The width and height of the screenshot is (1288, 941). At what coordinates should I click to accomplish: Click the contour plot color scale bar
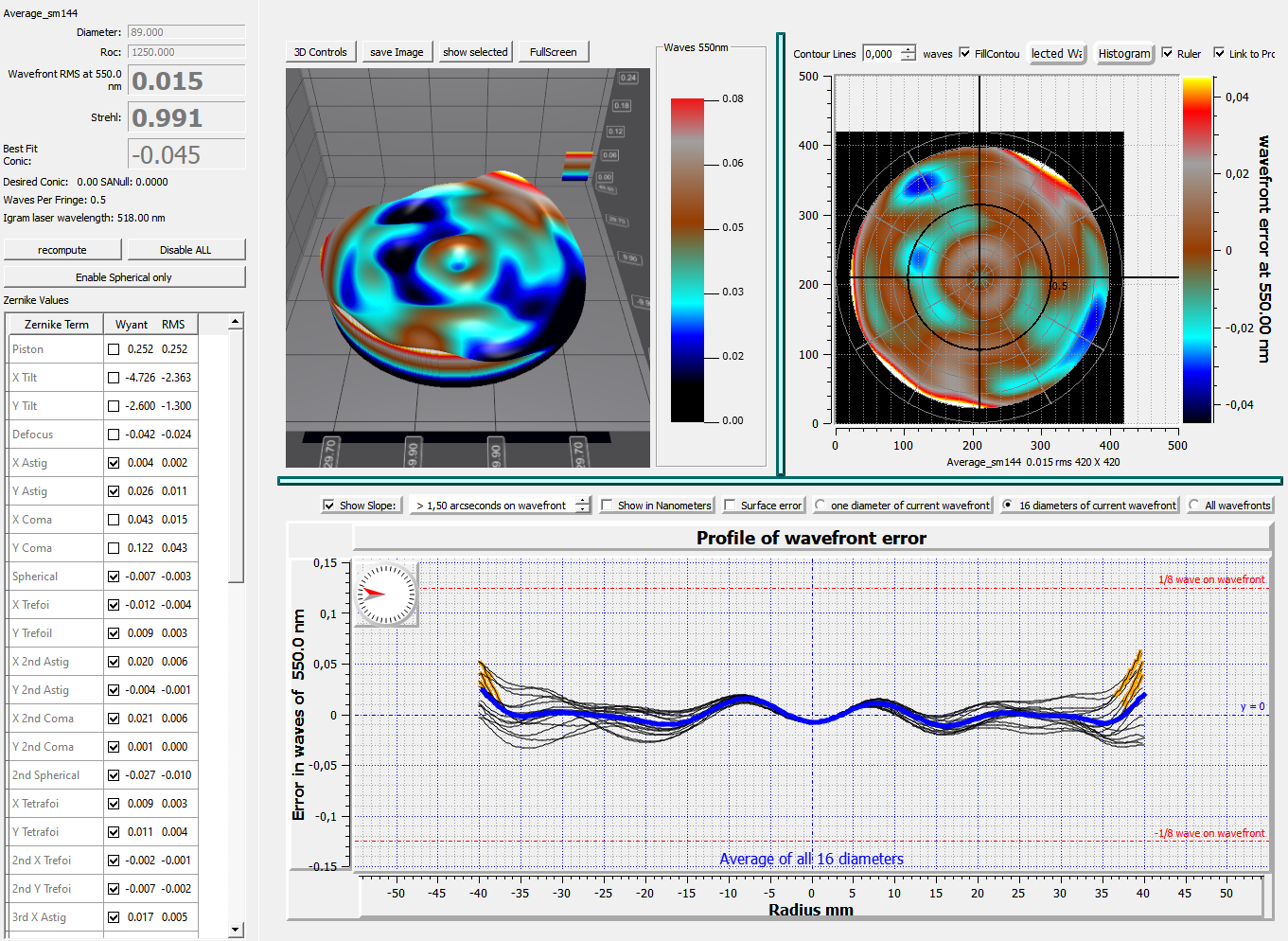point(1197,250)
